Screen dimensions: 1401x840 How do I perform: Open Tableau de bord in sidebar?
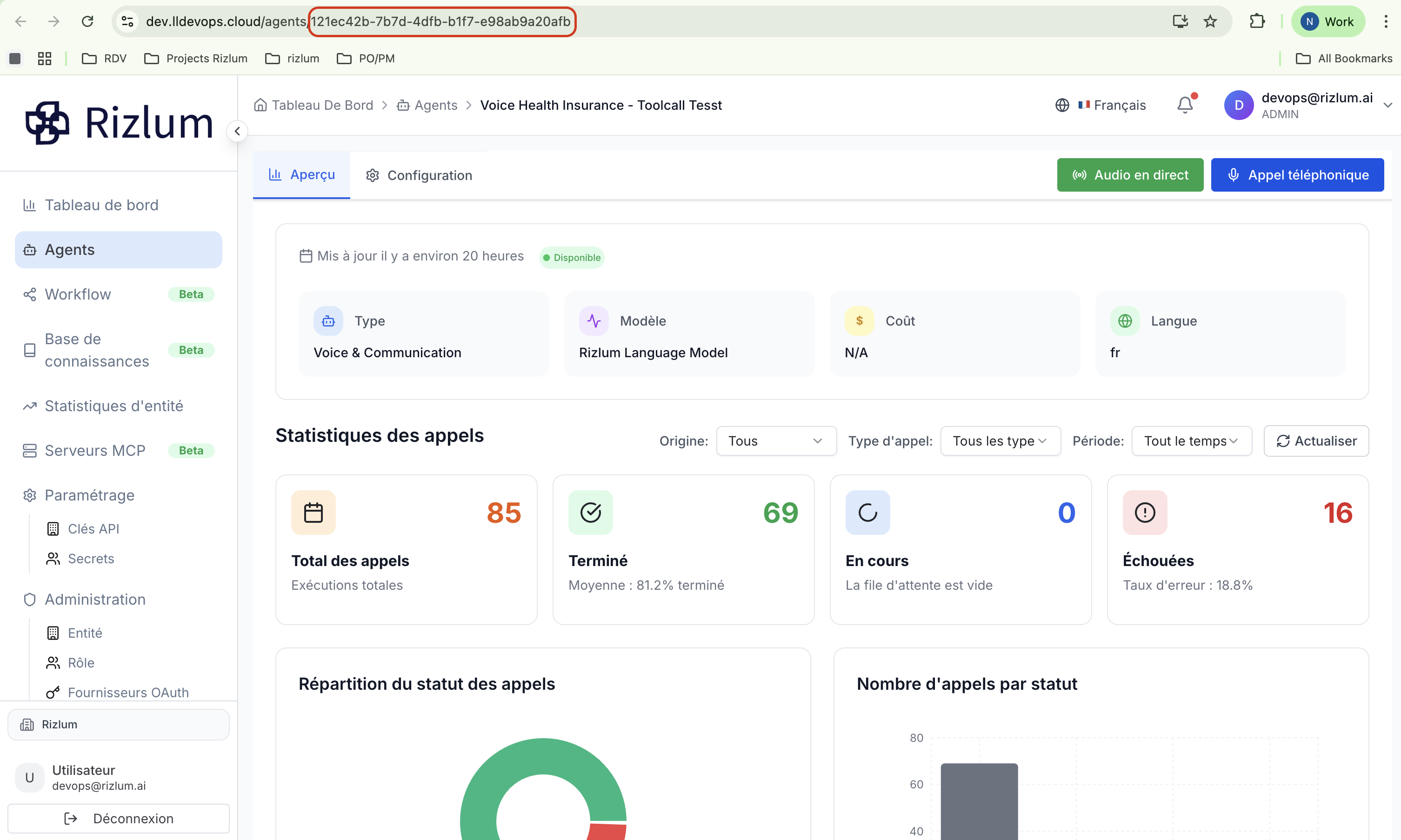(x=118, y=205)
